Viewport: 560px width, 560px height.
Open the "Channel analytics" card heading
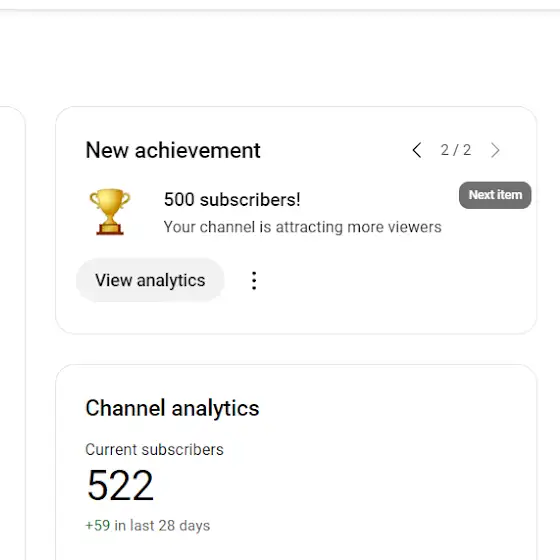coord(172,408)
